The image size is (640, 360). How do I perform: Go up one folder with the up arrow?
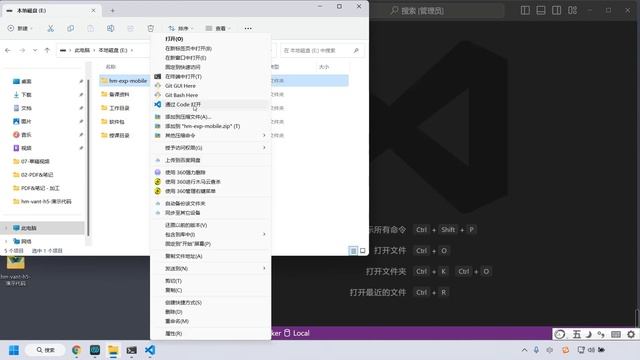tap(47, 50)
